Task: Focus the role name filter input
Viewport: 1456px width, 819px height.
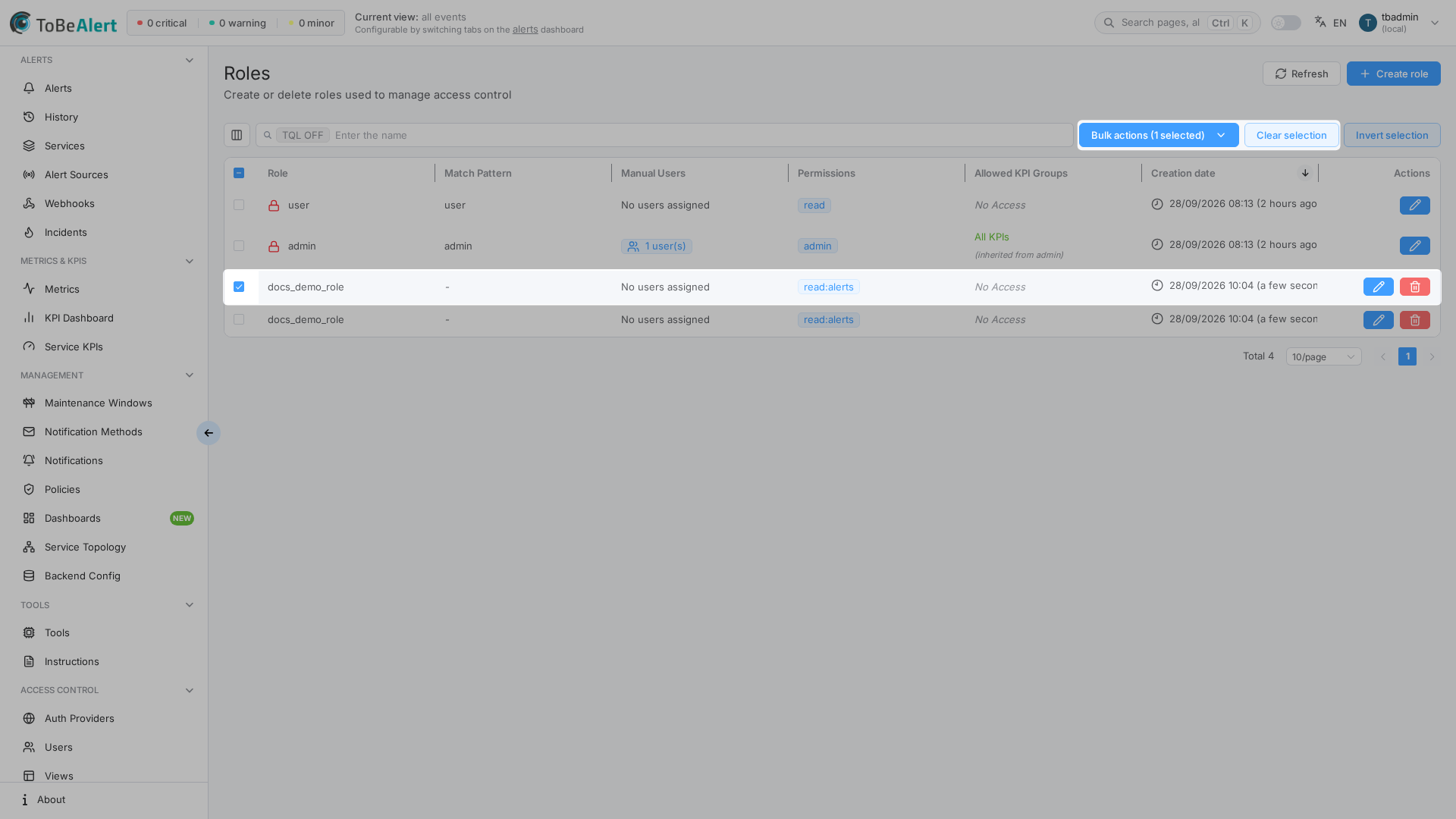Action: pyautogui.click(x=664, y=135)
